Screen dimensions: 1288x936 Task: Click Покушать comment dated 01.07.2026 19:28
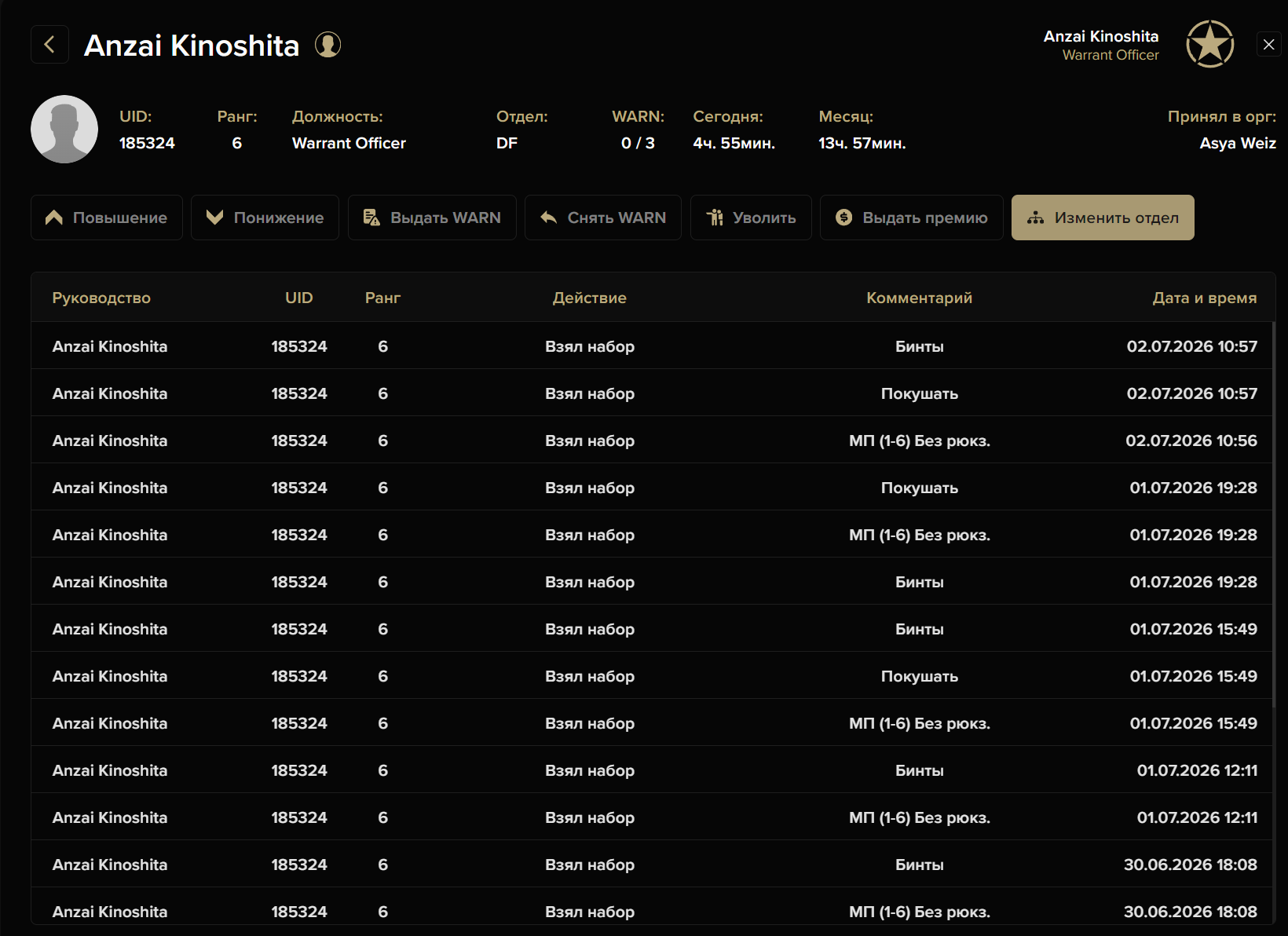click(920, 488)
